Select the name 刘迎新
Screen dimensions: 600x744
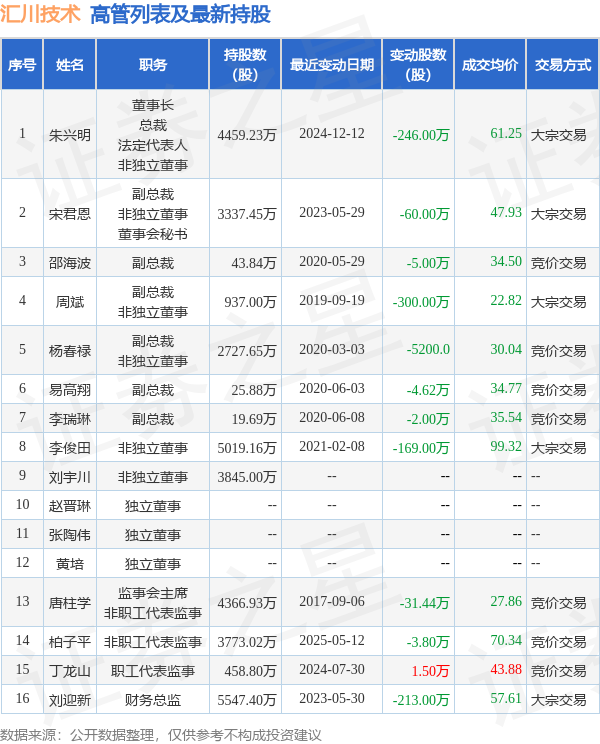(x=70, y=700)
